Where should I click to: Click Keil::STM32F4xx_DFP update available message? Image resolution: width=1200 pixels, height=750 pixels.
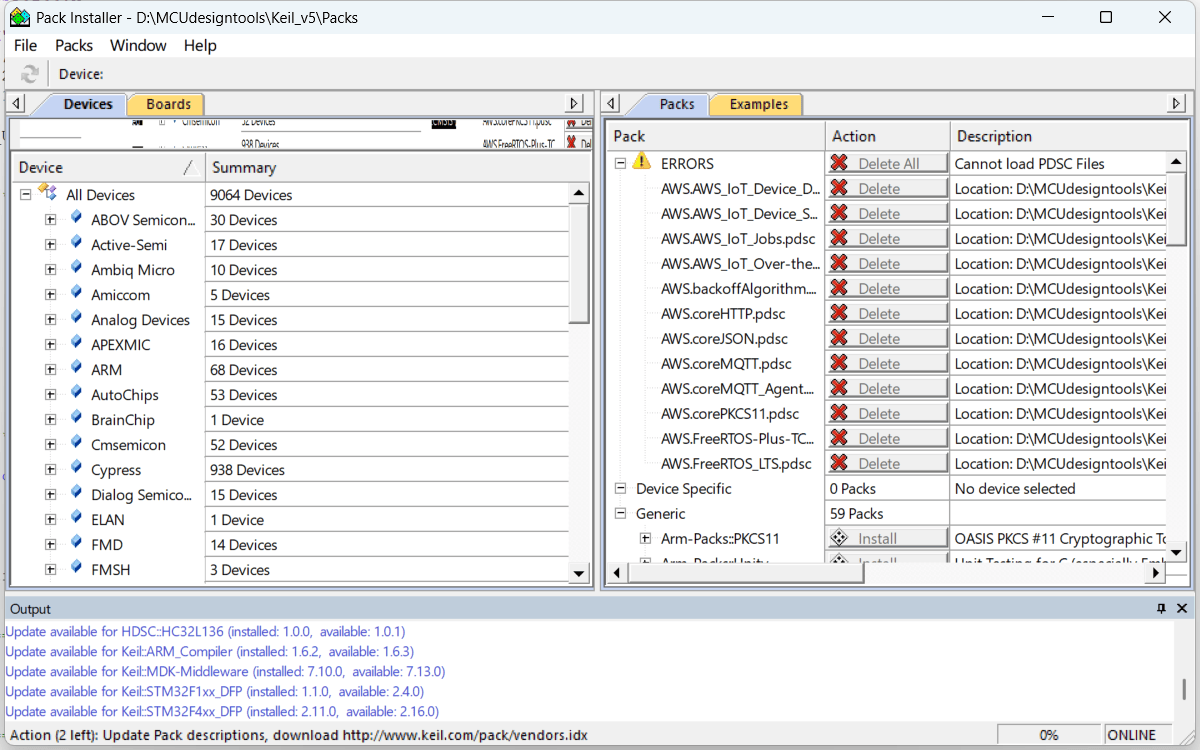click(222, 711)
